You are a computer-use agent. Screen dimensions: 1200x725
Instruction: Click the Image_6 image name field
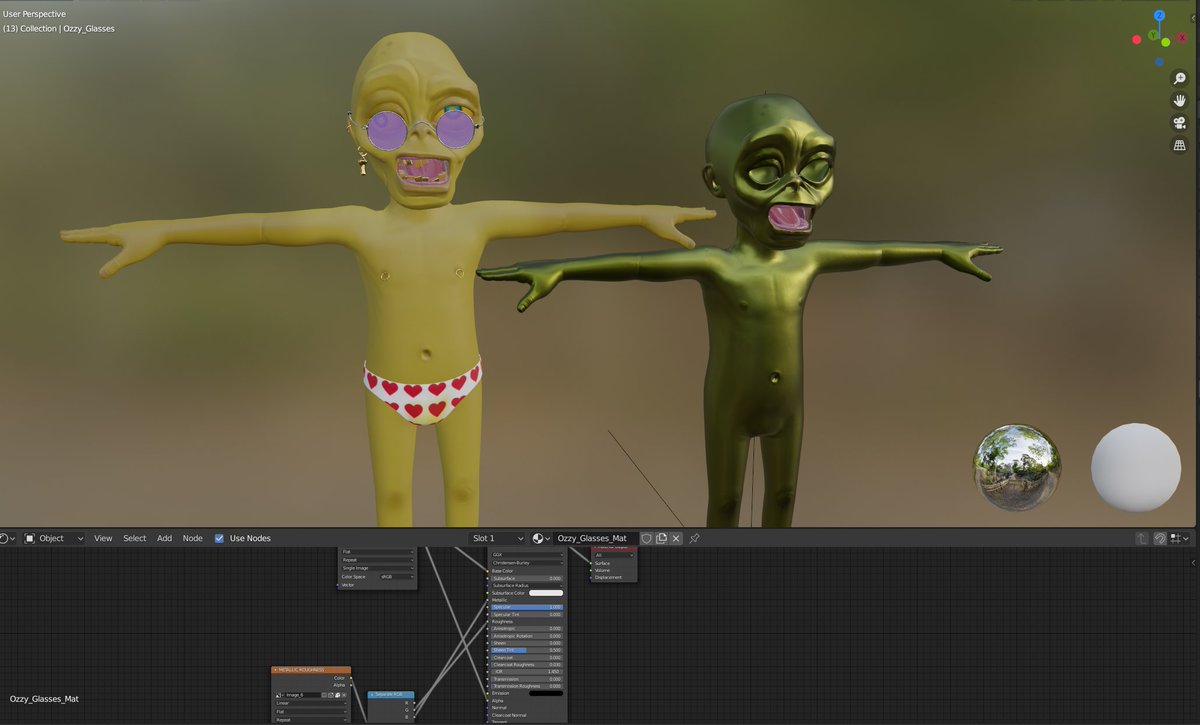point(303,695)
